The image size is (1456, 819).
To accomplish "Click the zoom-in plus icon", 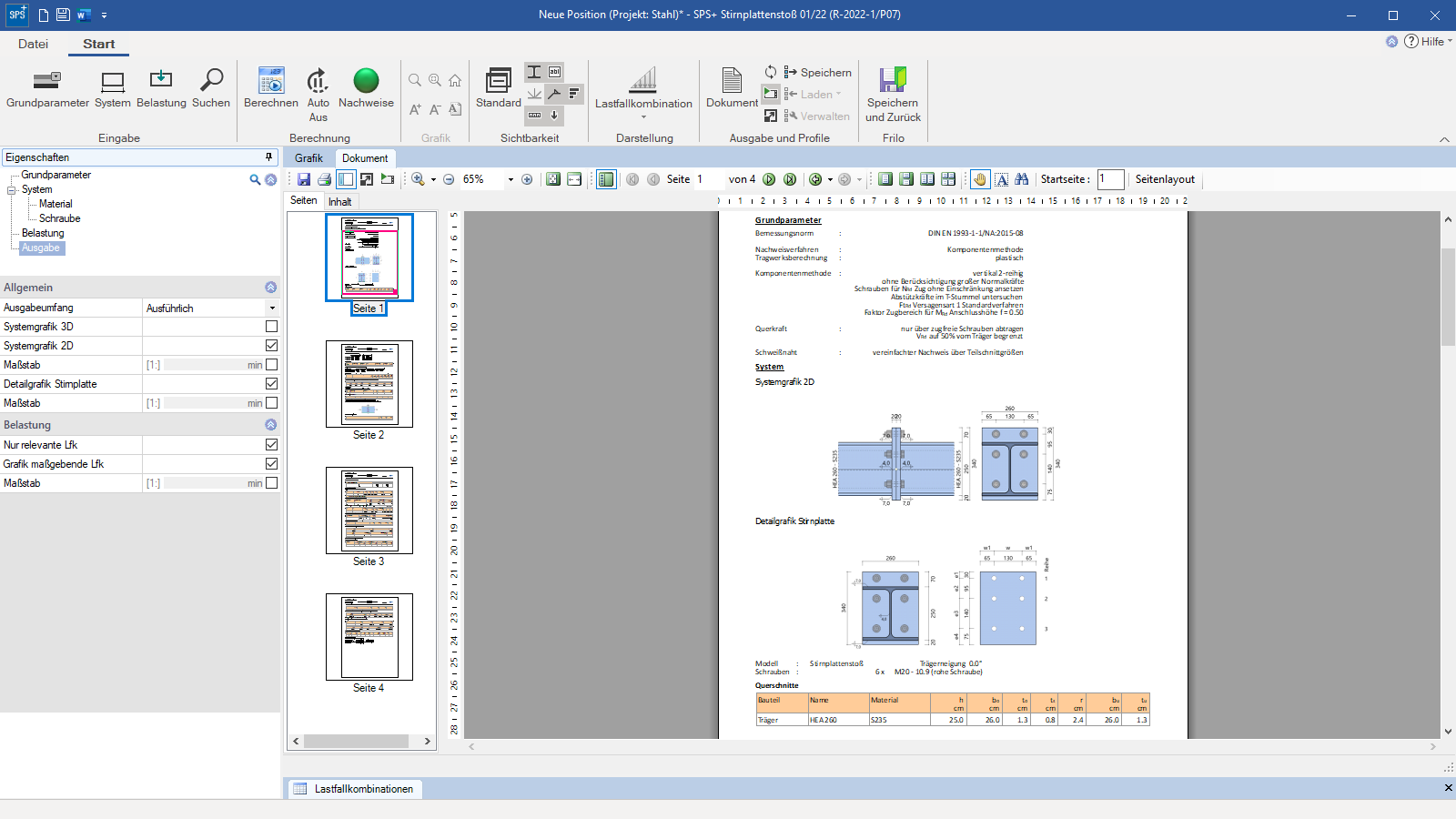I will [x=527, y=179].
